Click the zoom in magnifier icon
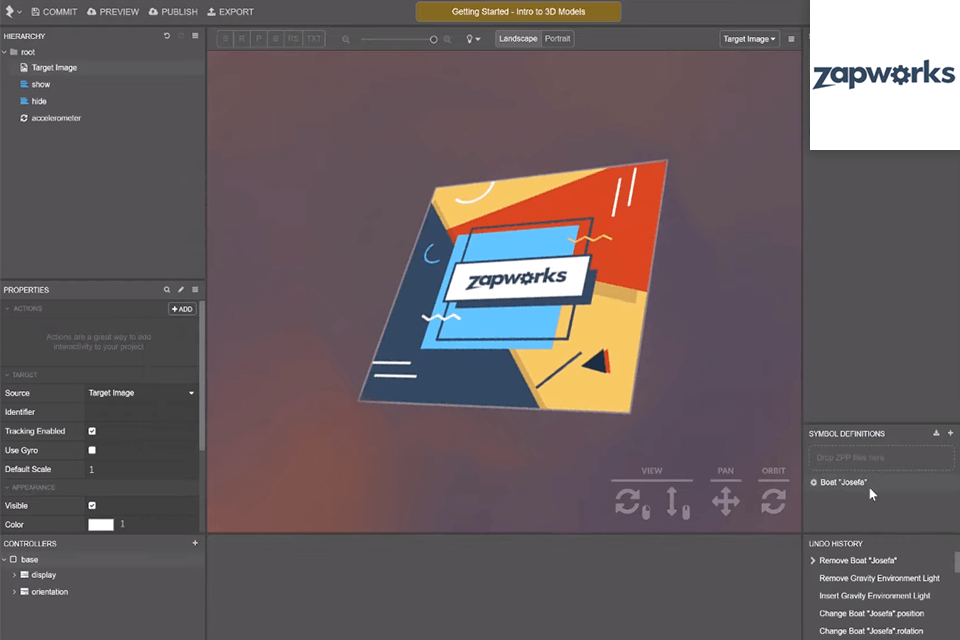 coord(448,39)
